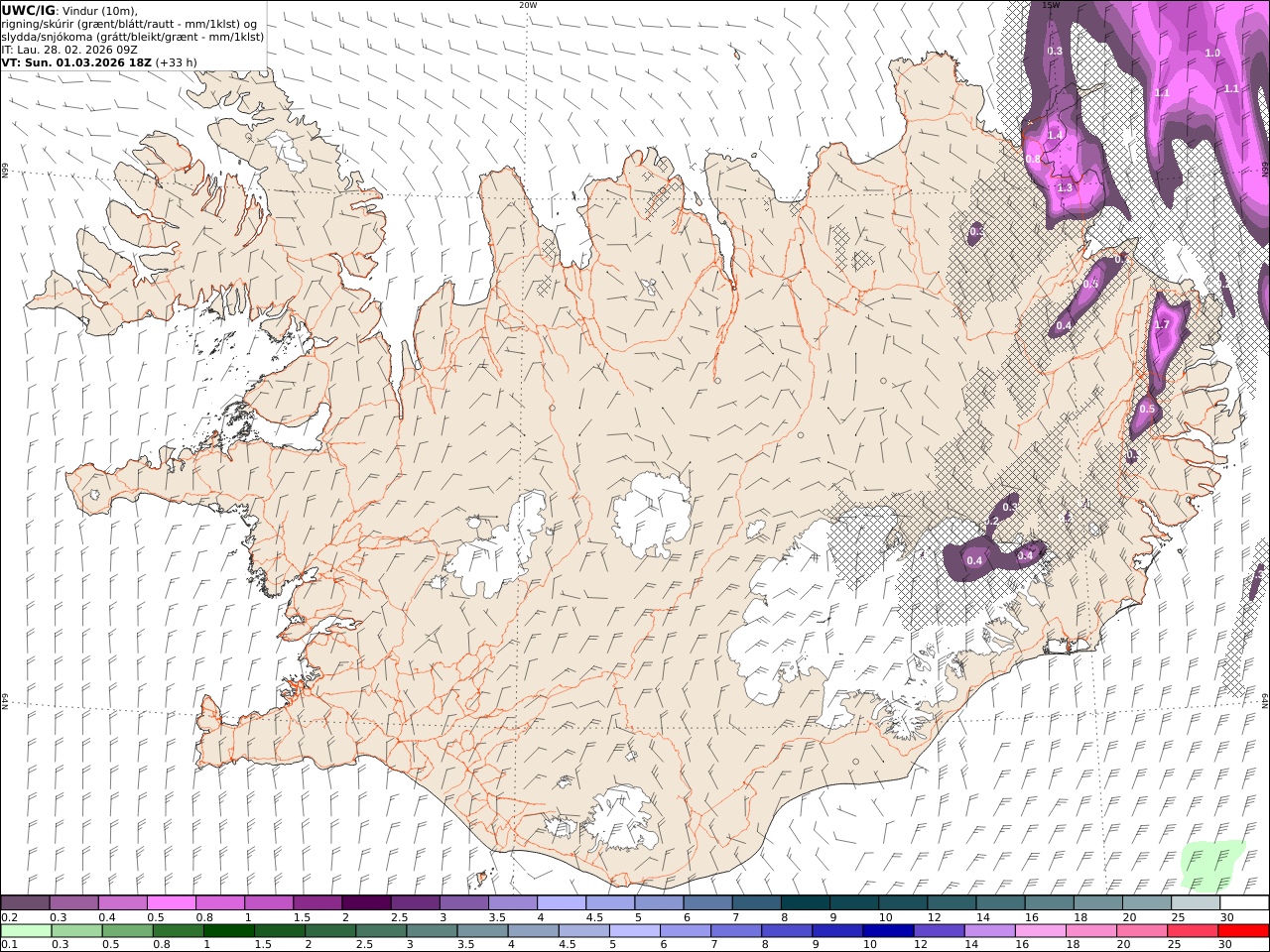Select the line starting 'rigning/skúrir'
1270x952 pixels.
point(128,23)
